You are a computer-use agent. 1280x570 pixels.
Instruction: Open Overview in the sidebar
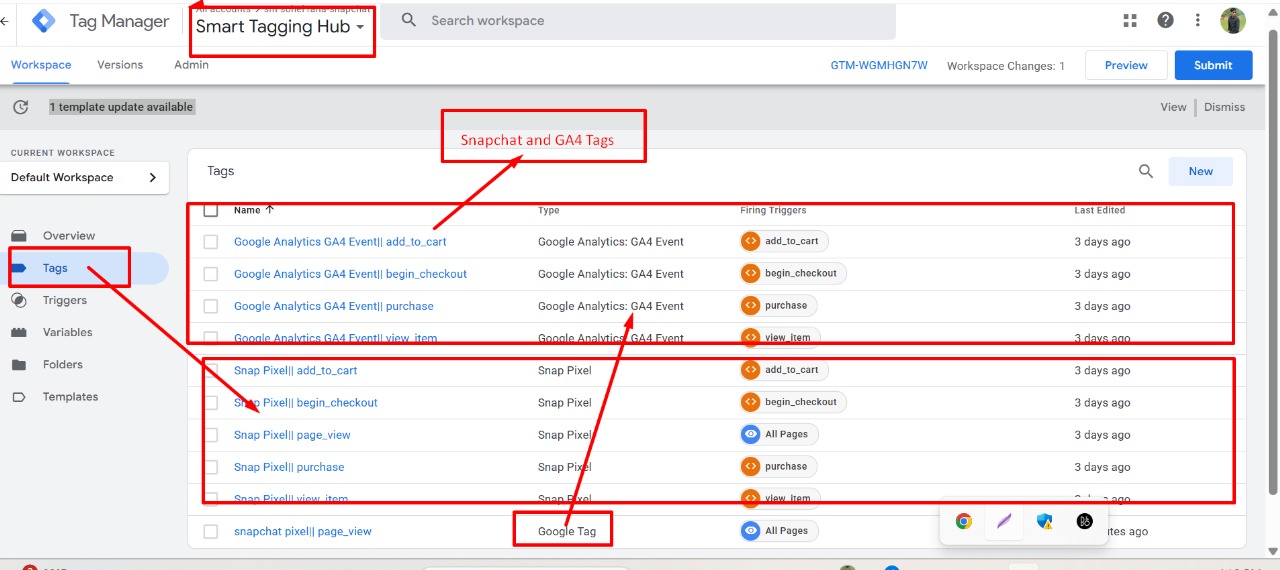pyautogui.click(x=69, y=236)
